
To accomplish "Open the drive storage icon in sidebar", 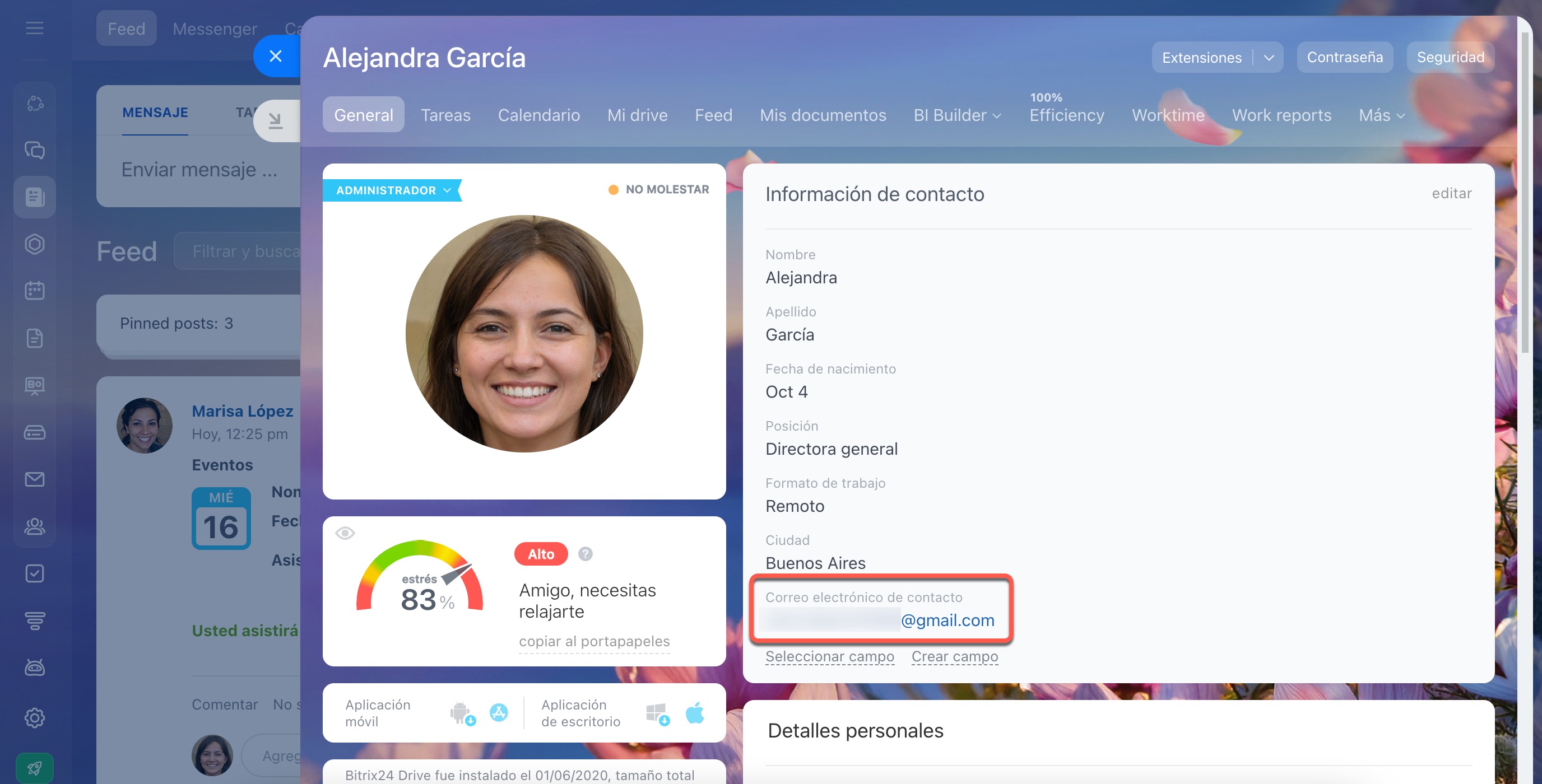I will tap(35, 432).
